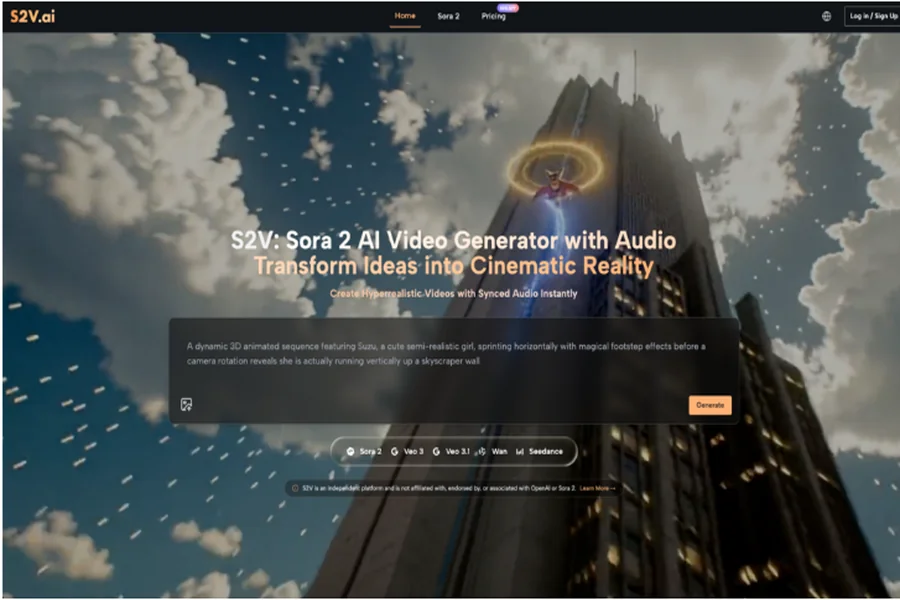Click the S2V.ai logo
This screenshot has width=900, height=600.
pyautogui.click(x=34, y=16)
